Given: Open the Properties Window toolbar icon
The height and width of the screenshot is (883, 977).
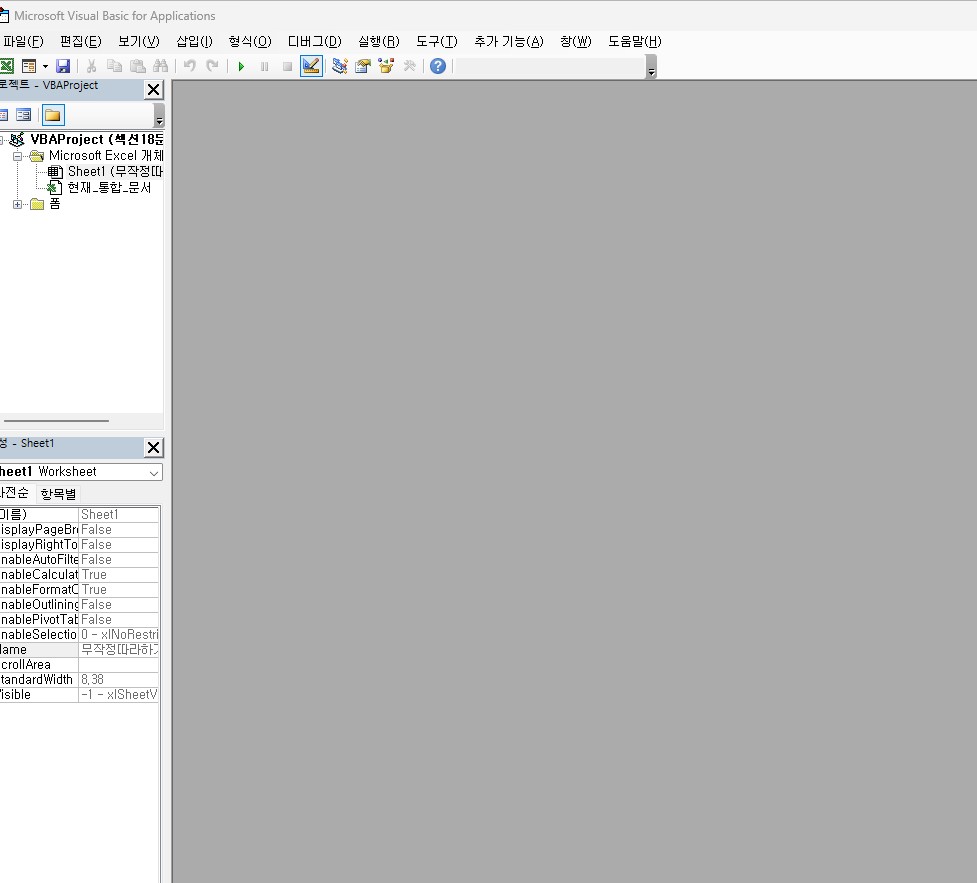Looking at the screenshot, I should click(x=362, y=66).
